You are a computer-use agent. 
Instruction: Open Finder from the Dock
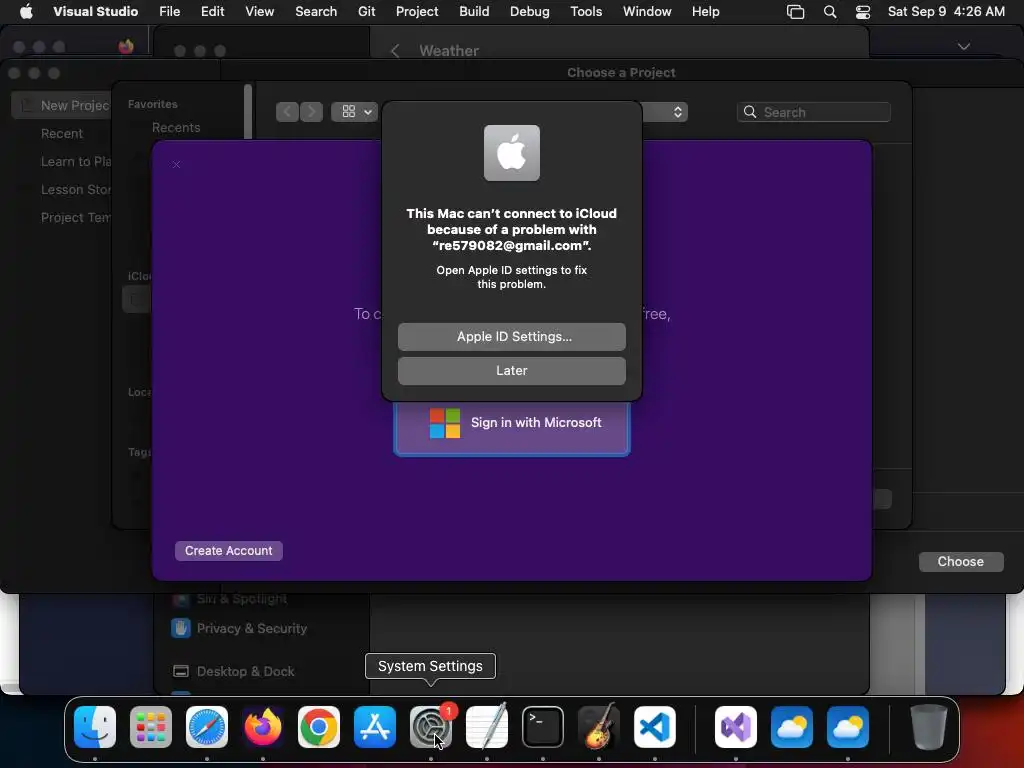(x=95, y=727)
